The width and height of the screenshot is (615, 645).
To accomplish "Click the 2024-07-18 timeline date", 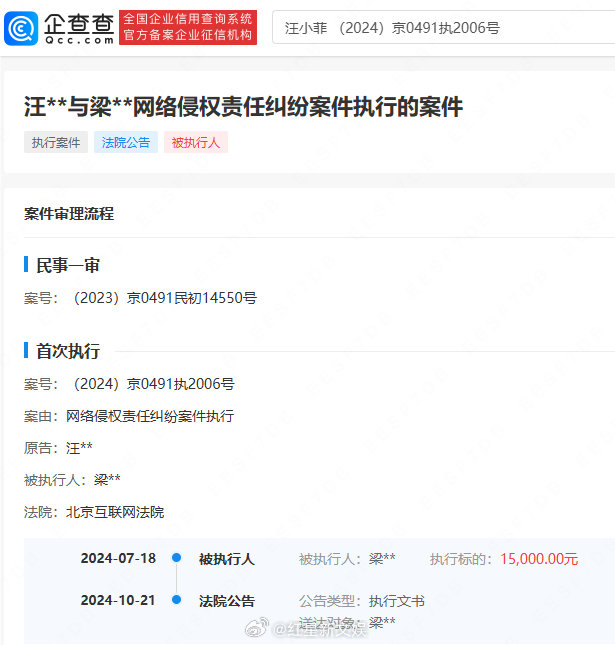I will tap(118, 558).
